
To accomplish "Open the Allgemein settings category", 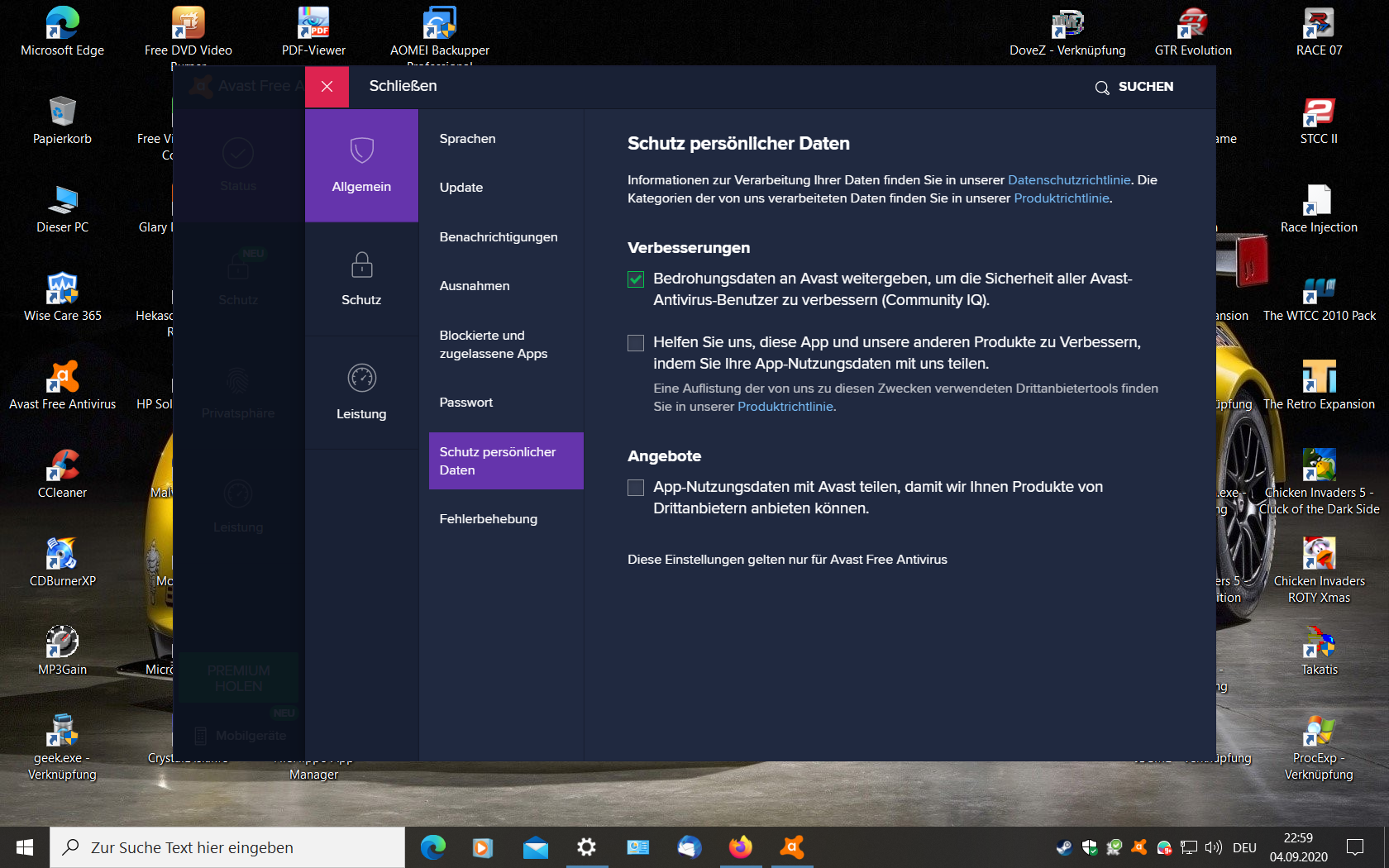I will click(x=361, y=165).
